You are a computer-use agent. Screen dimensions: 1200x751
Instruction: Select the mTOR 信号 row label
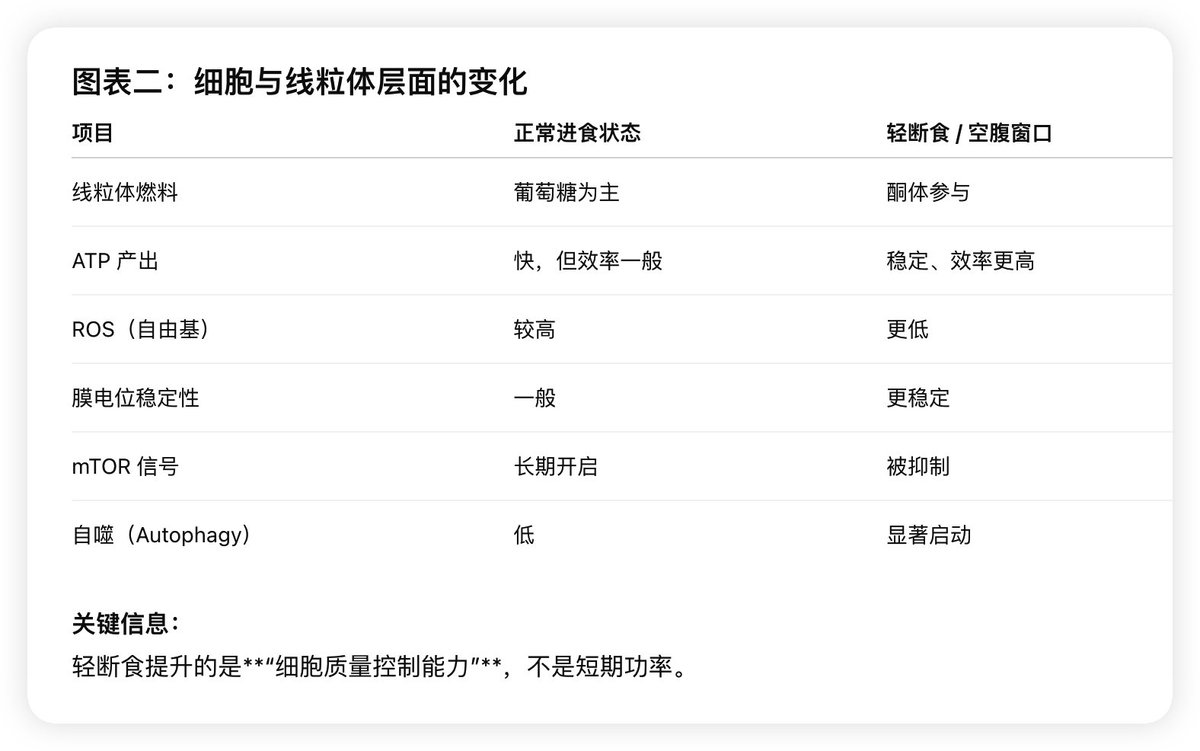[x=125, y=466]
